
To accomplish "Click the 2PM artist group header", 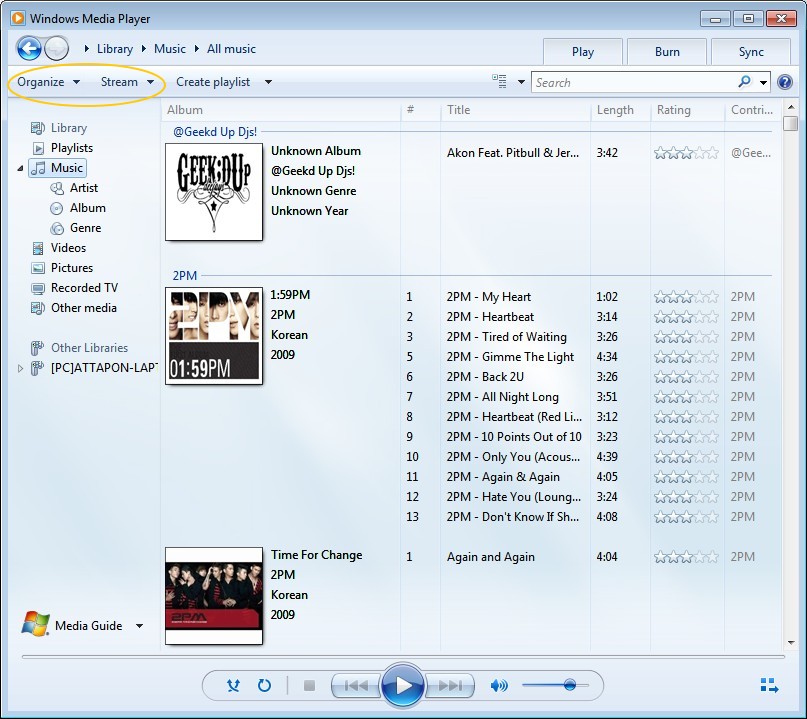I will (185, 276).
